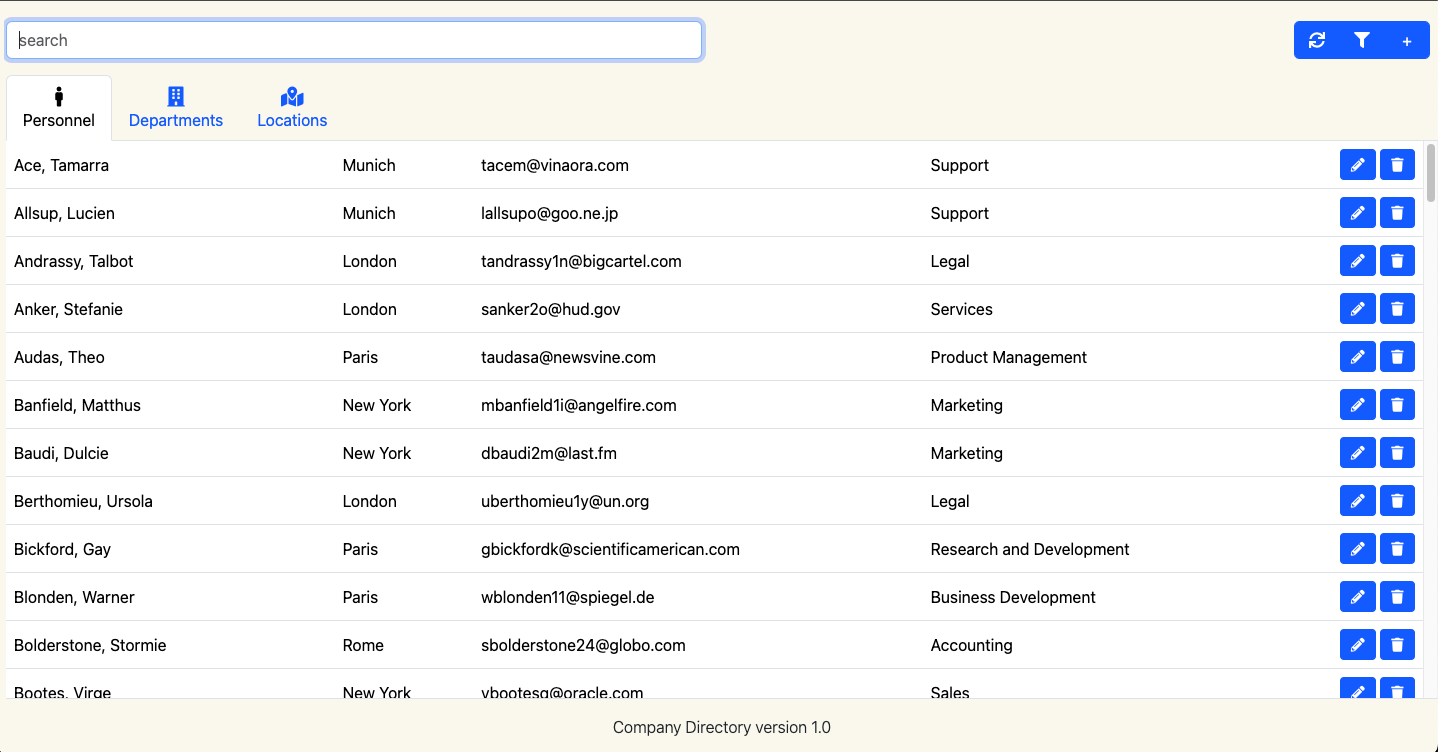Viewport: 1438px width, 752px height.
Task: Focus the search input field
Action: click(x=354, y=41)
